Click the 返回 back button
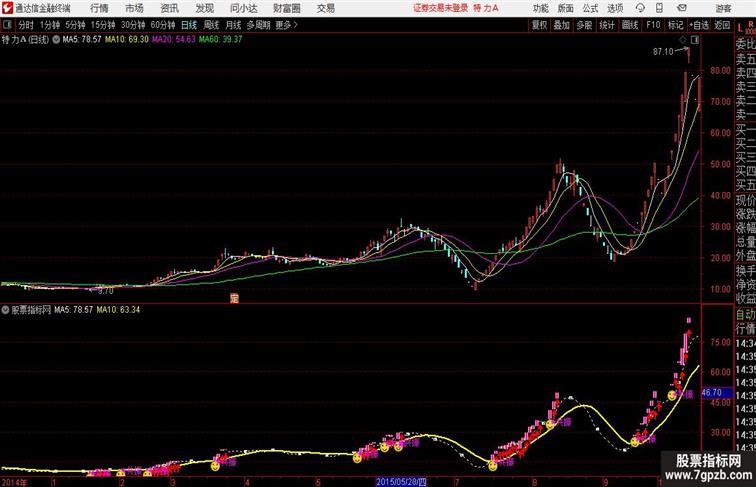This screenshot has height=487, width=756. pos(722,25)
